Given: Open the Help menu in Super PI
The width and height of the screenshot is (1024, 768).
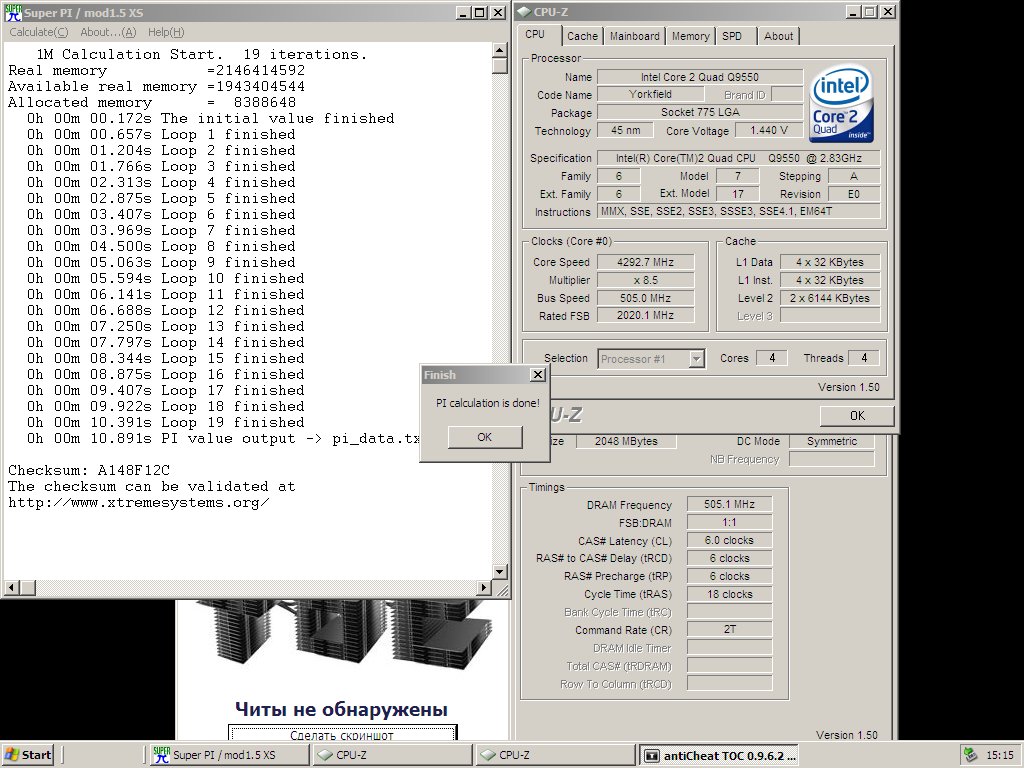Looking at the screenshot, I should tap(166, 32).
